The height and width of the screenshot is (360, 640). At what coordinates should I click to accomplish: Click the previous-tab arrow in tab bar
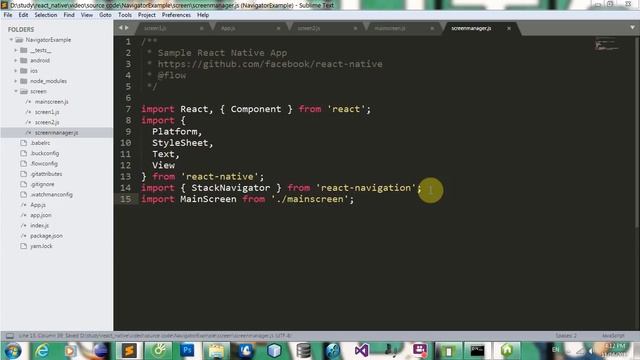click(x=121, y=28)
